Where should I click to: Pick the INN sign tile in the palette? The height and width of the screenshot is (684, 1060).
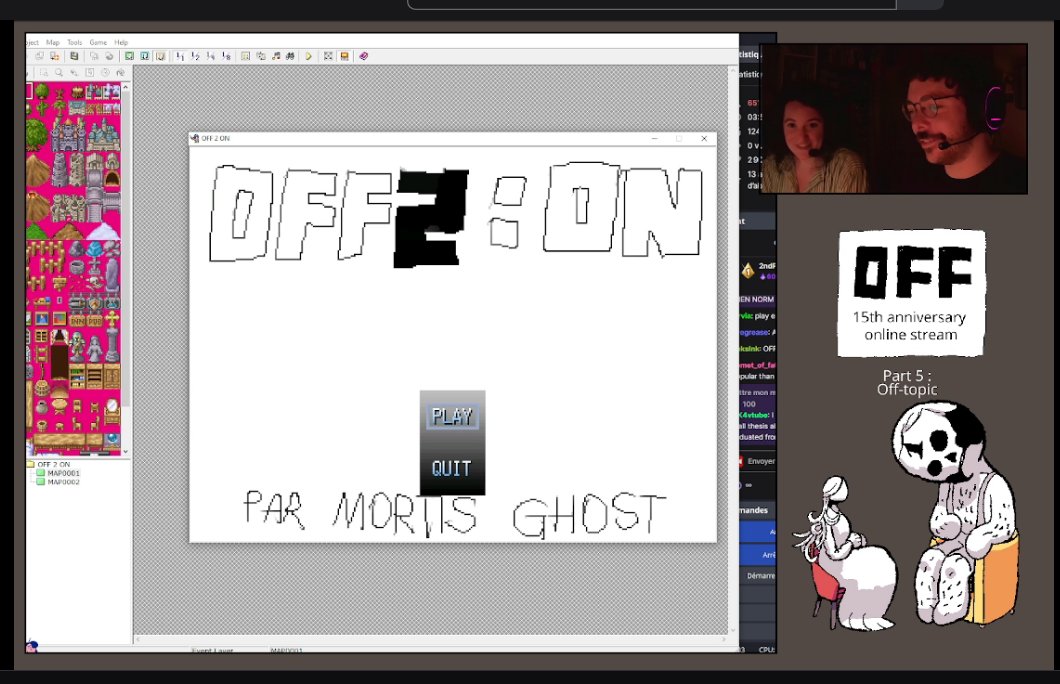coord(77,320)
